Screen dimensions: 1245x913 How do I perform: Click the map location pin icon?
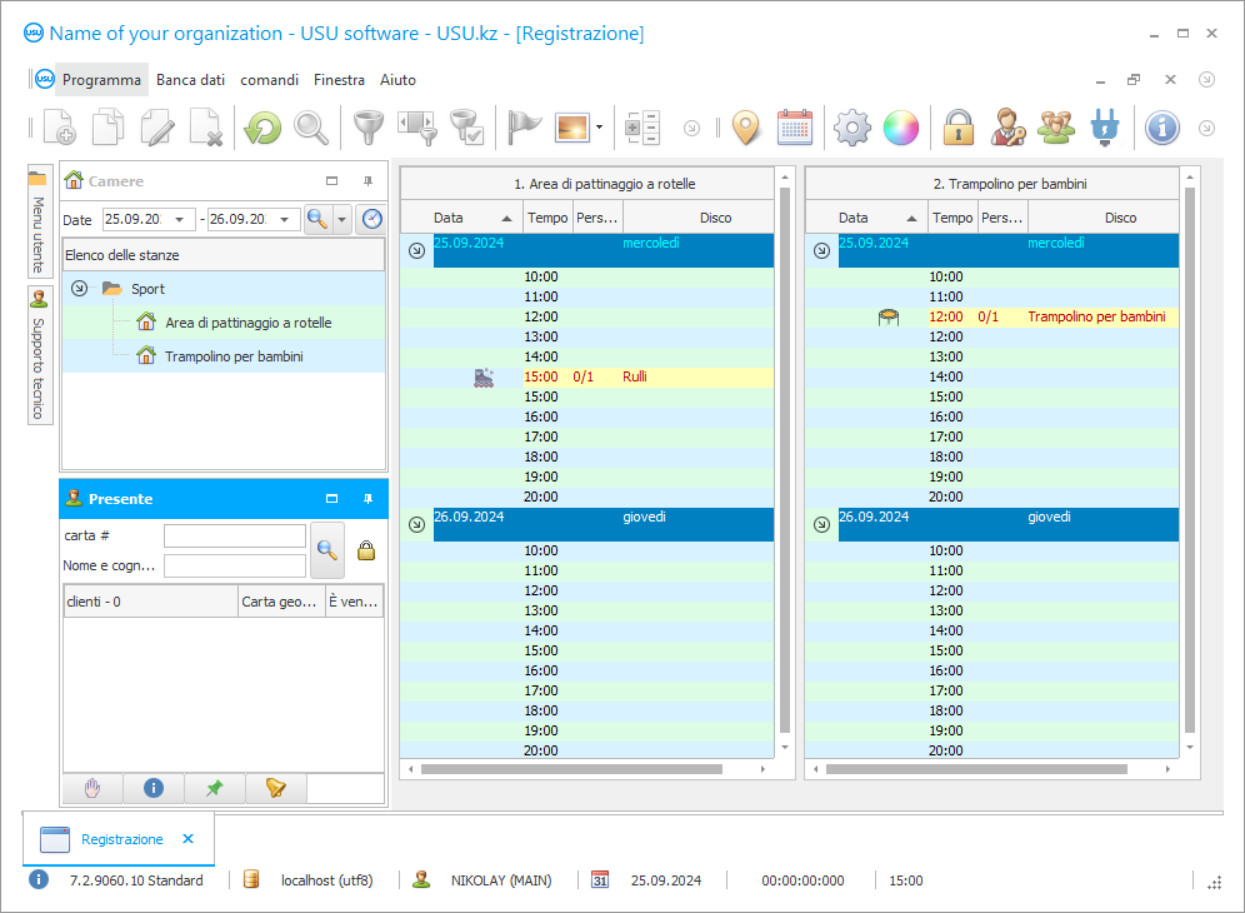pos(746,128)
